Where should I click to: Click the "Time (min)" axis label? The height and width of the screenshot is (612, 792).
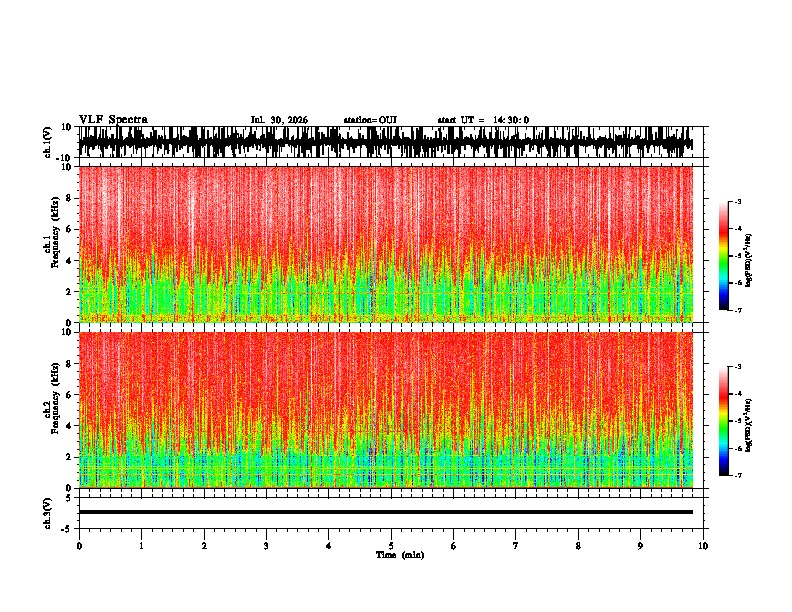[x=400, y=555]
